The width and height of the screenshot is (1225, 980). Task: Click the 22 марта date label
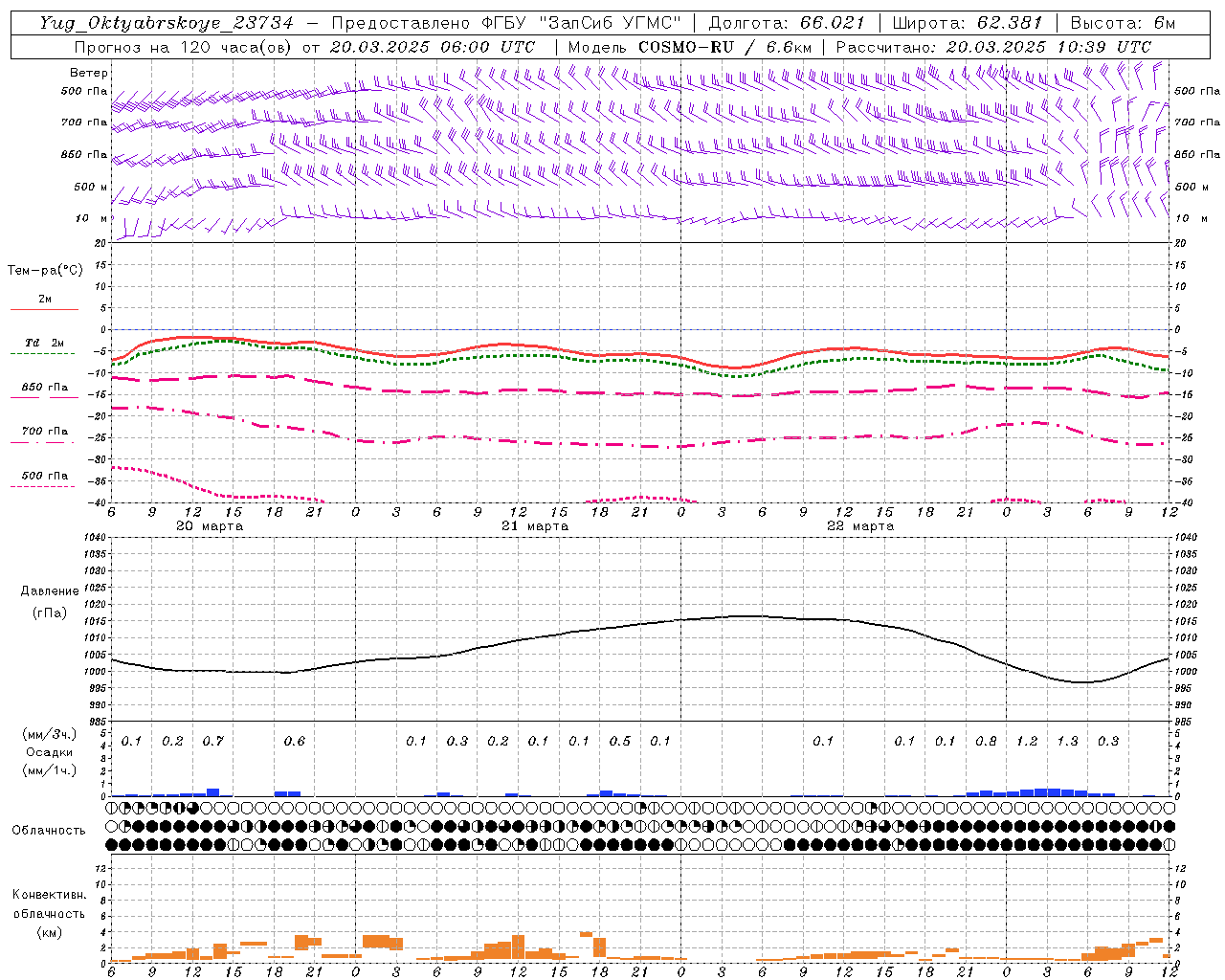pos(860,526)
